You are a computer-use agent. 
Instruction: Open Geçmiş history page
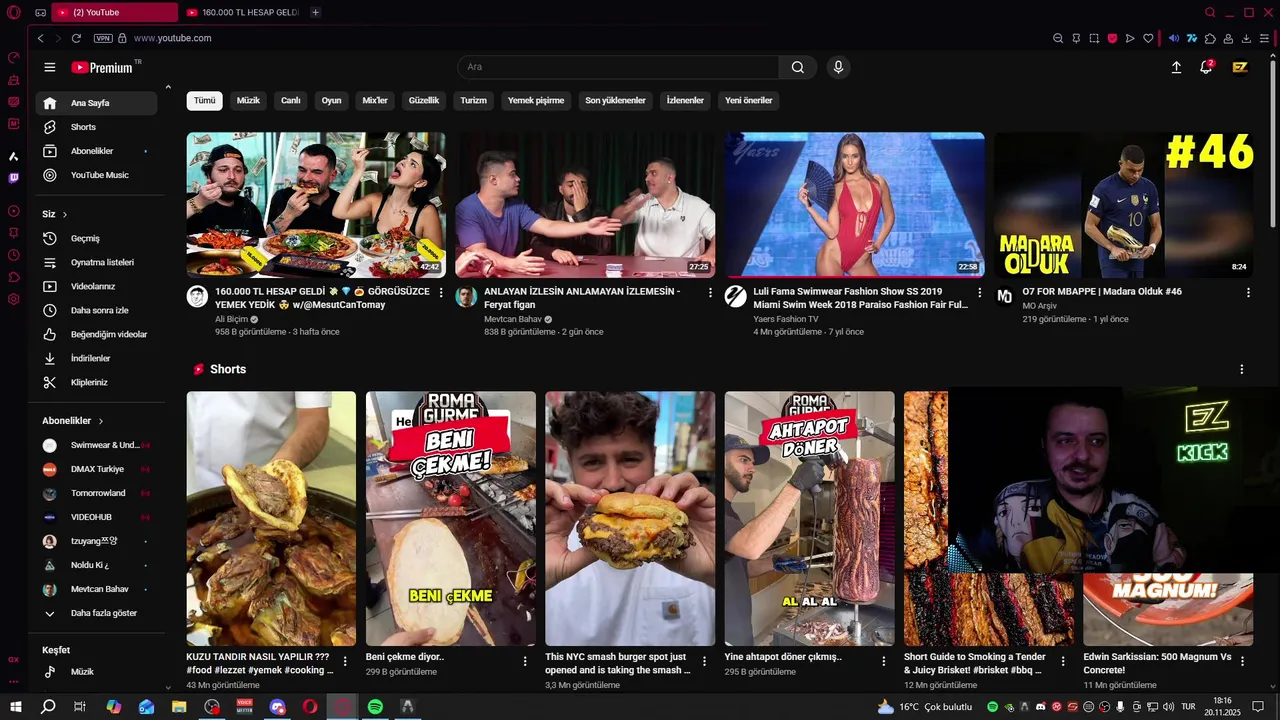tap(96, 238)
